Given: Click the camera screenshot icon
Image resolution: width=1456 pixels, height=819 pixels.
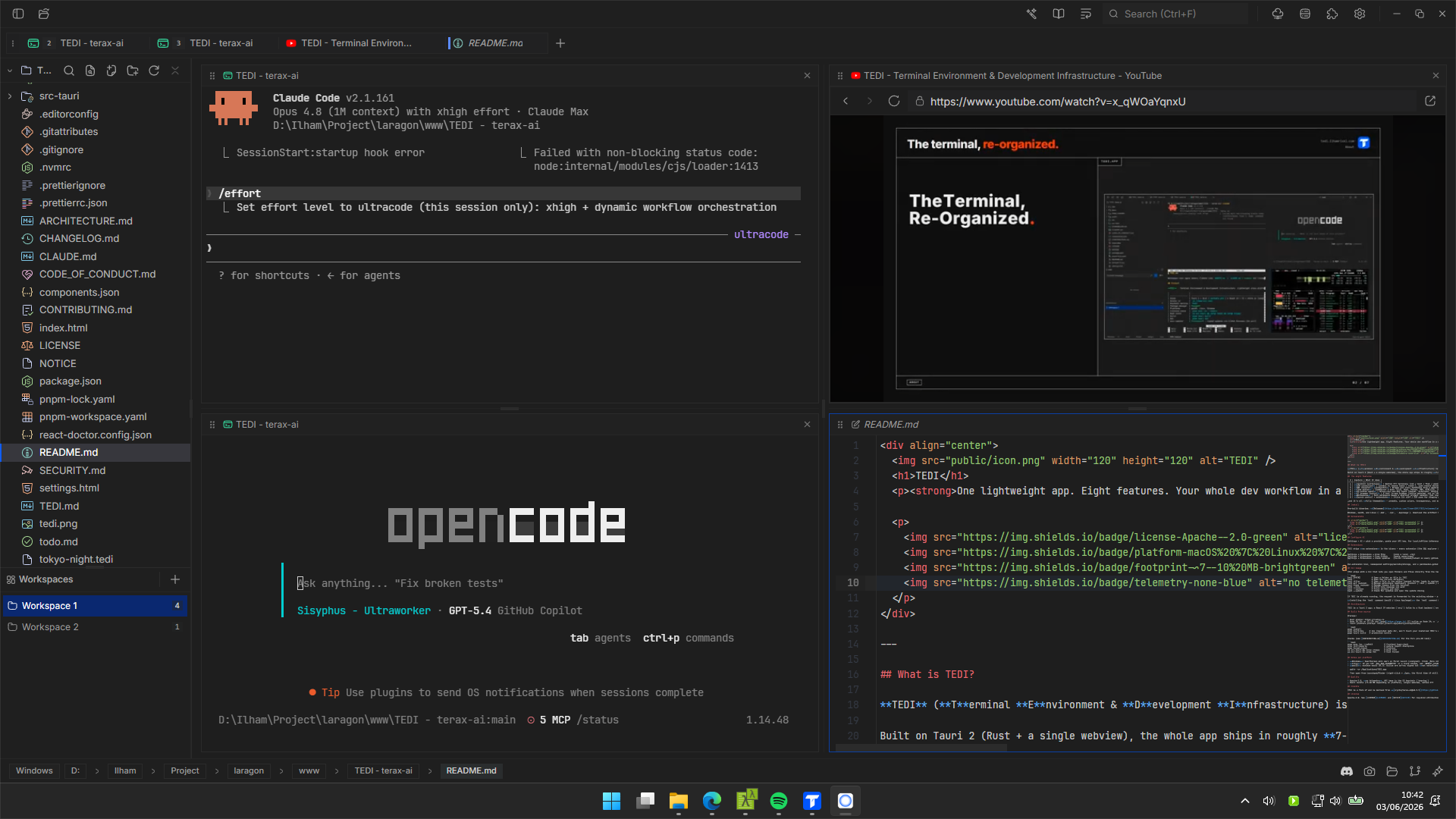Looking at the screenshot, I should [x=1370, y=771].
